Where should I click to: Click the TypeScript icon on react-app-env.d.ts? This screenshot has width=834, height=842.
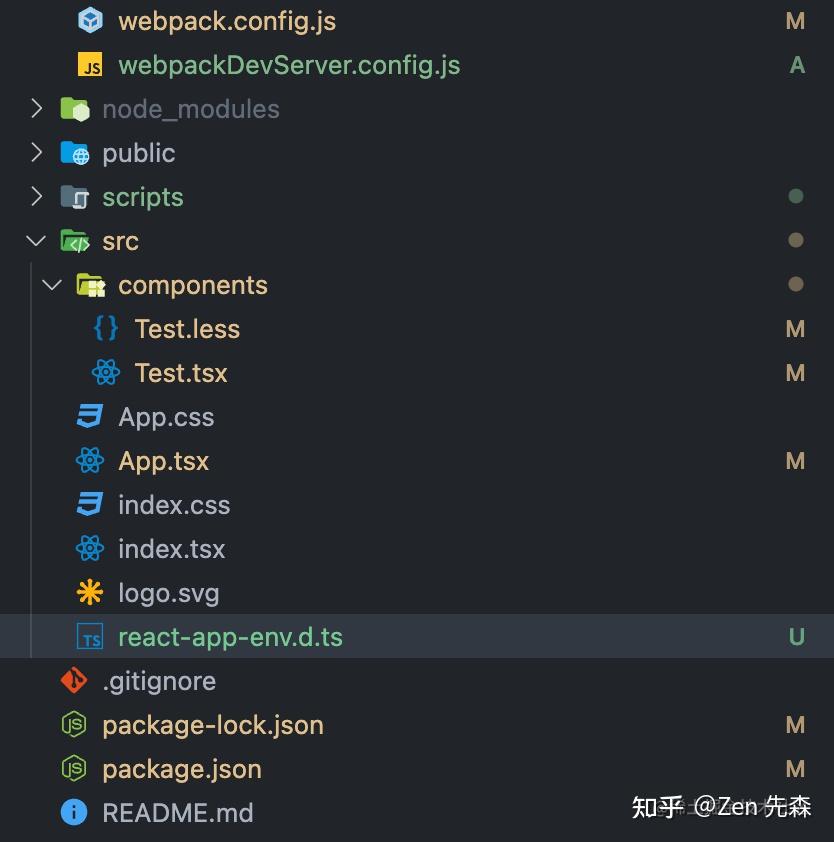point(90,636)
